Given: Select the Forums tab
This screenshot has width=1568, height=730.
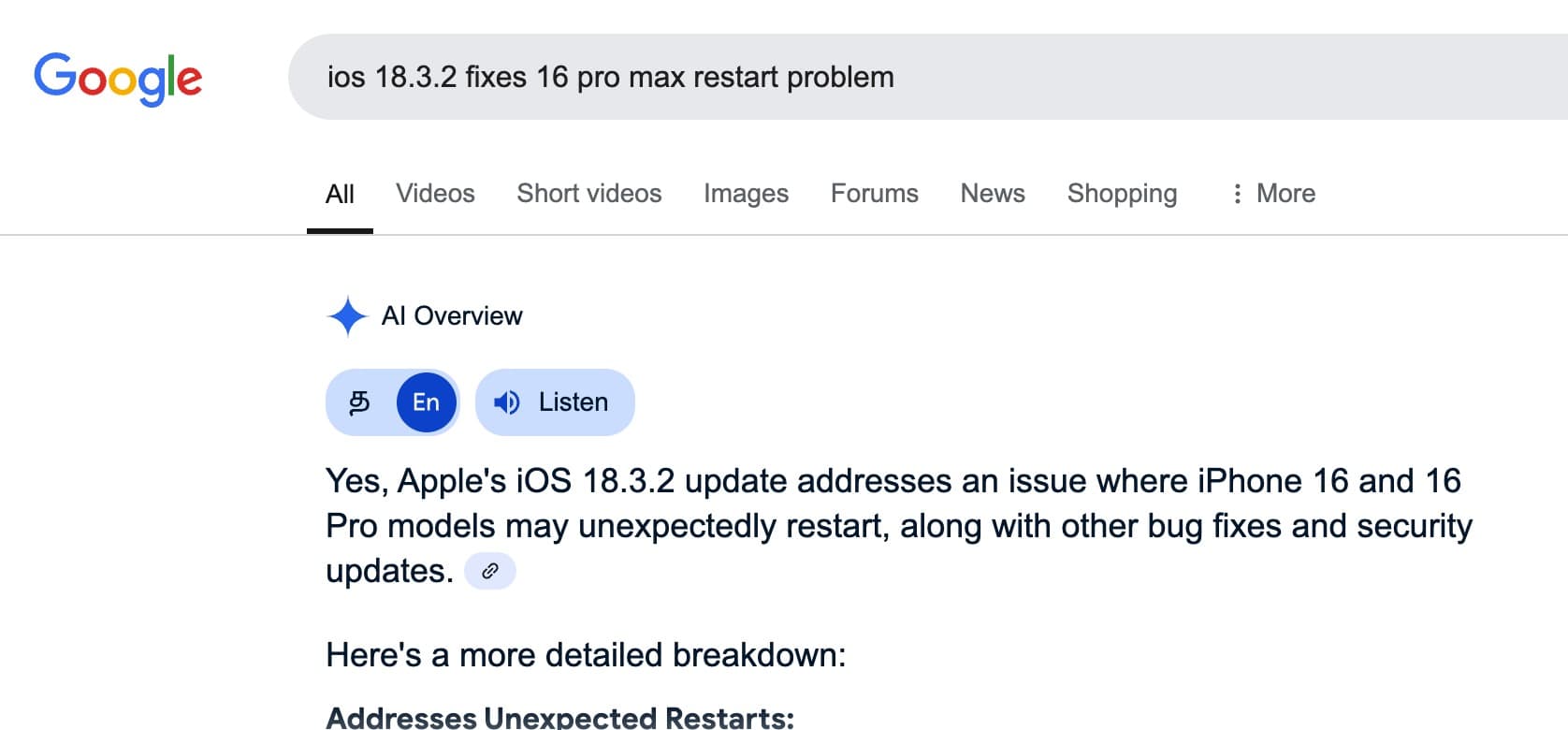Looking at the screenshot, I should [874, 194].
